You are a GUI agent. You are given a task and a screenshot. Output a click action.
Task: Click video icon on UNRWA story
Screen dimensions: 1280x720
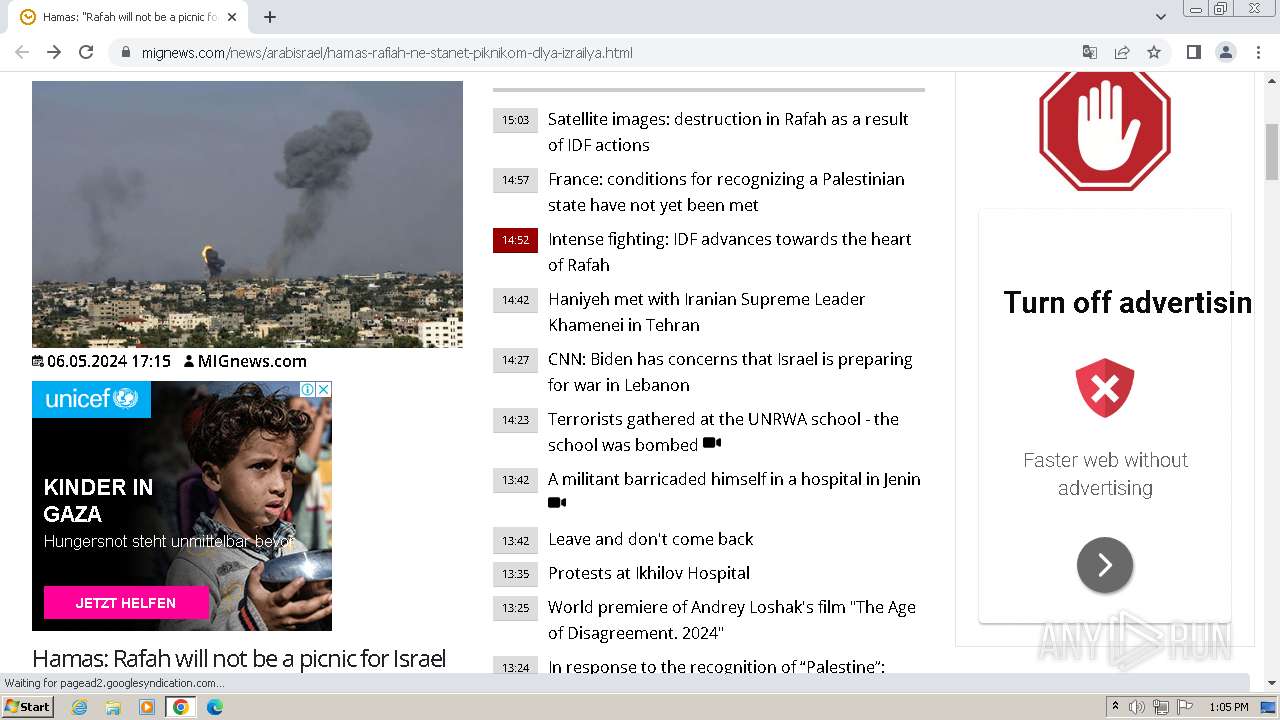click(x=712, y=443)
